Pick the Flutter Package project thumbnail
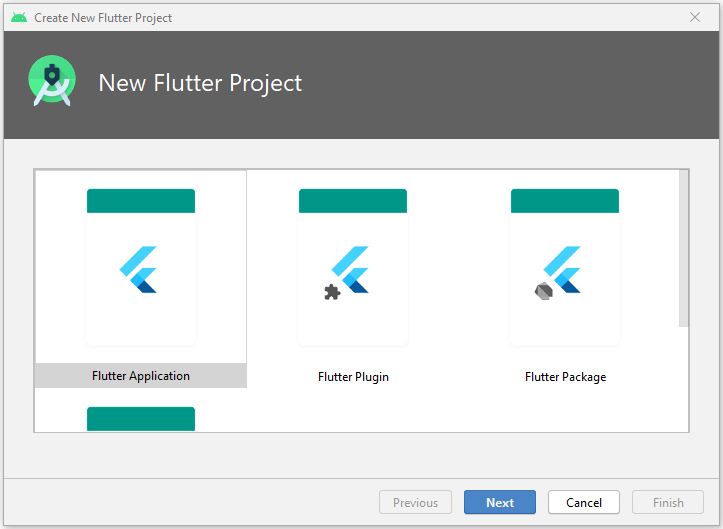 565,267
